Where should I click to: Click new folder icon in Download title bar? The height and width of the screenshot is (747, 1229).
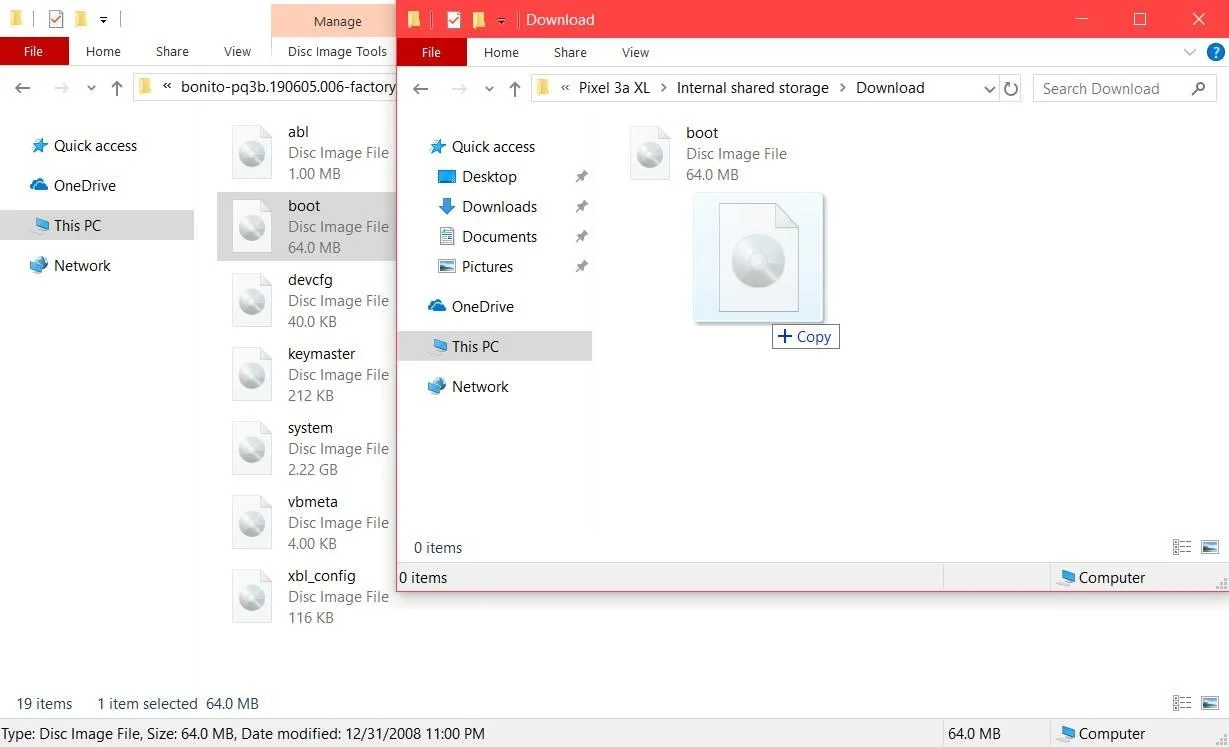point(479,19)
